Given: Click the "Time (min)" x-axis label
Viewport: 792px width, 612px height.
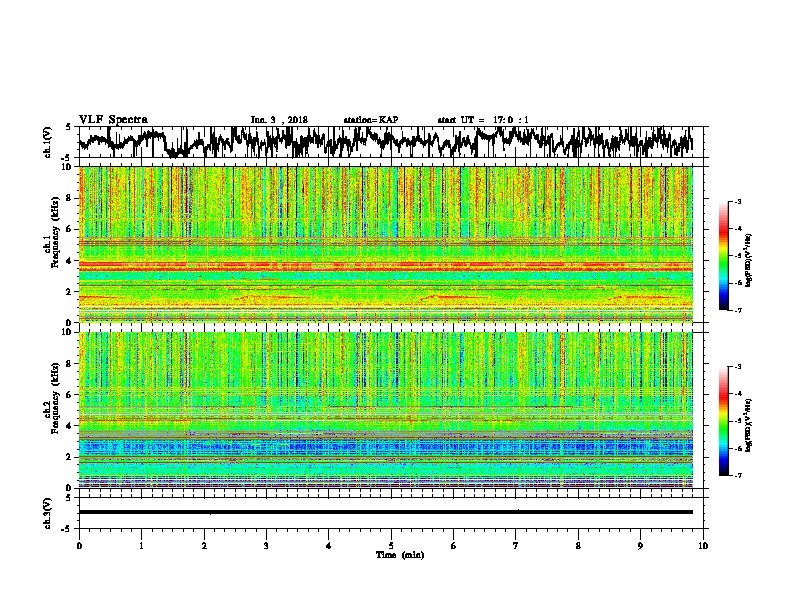Looking at the screenshot, I should [400, 555].
